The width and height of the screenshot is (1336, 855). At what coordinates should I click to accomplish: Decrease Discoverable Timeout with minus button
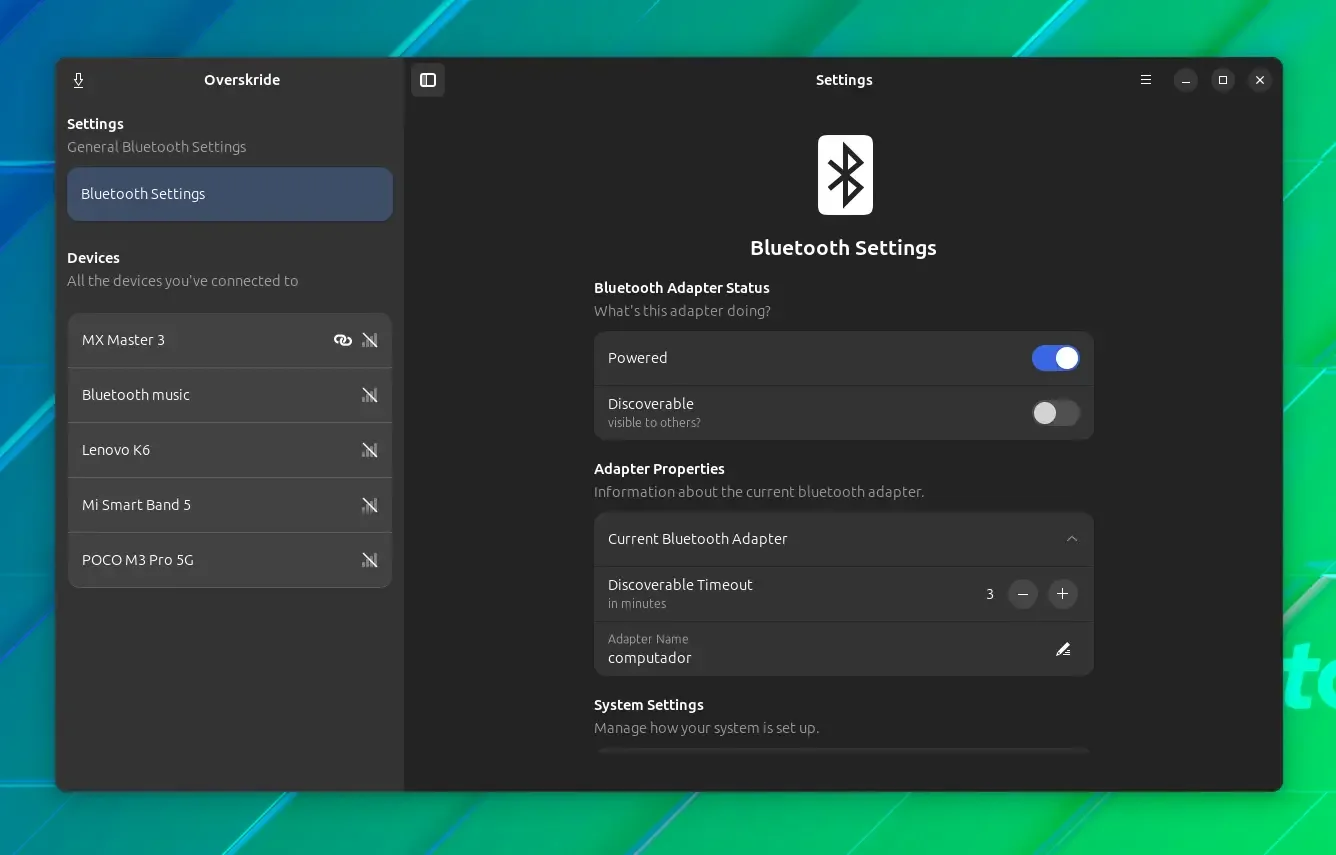pyautogui.click(x=1022, y=594)
